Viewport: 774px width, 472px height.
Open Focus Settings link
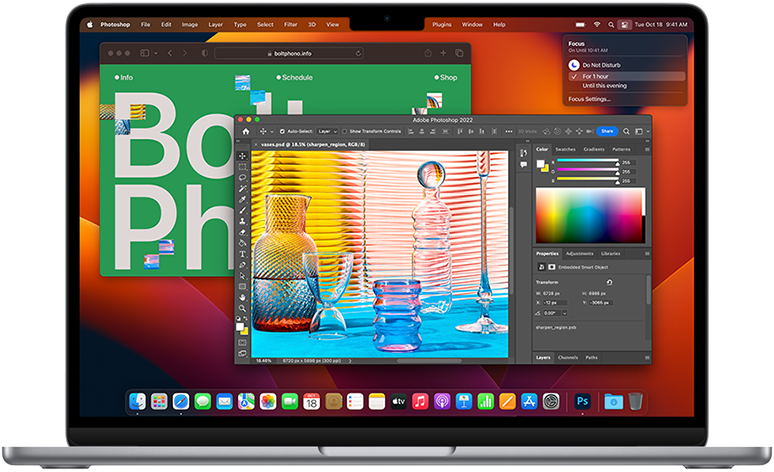click(589, 99)
